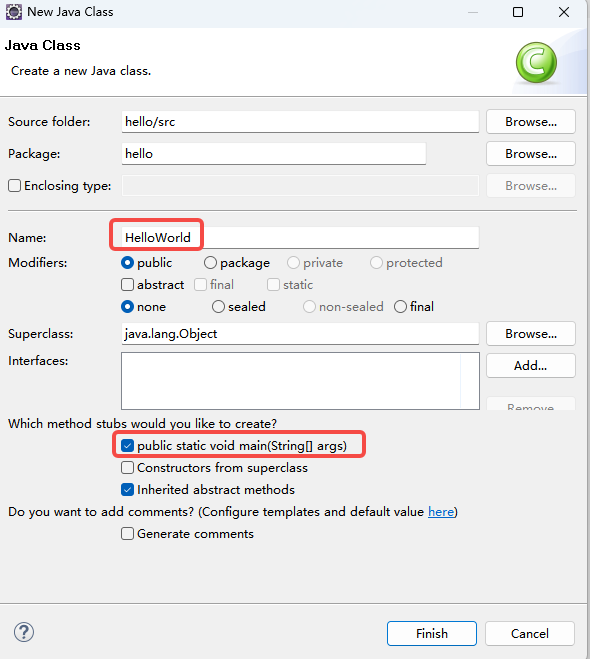Click into the Package field
The height and width of the screenshot is (659, 590).
coord(274,153)
